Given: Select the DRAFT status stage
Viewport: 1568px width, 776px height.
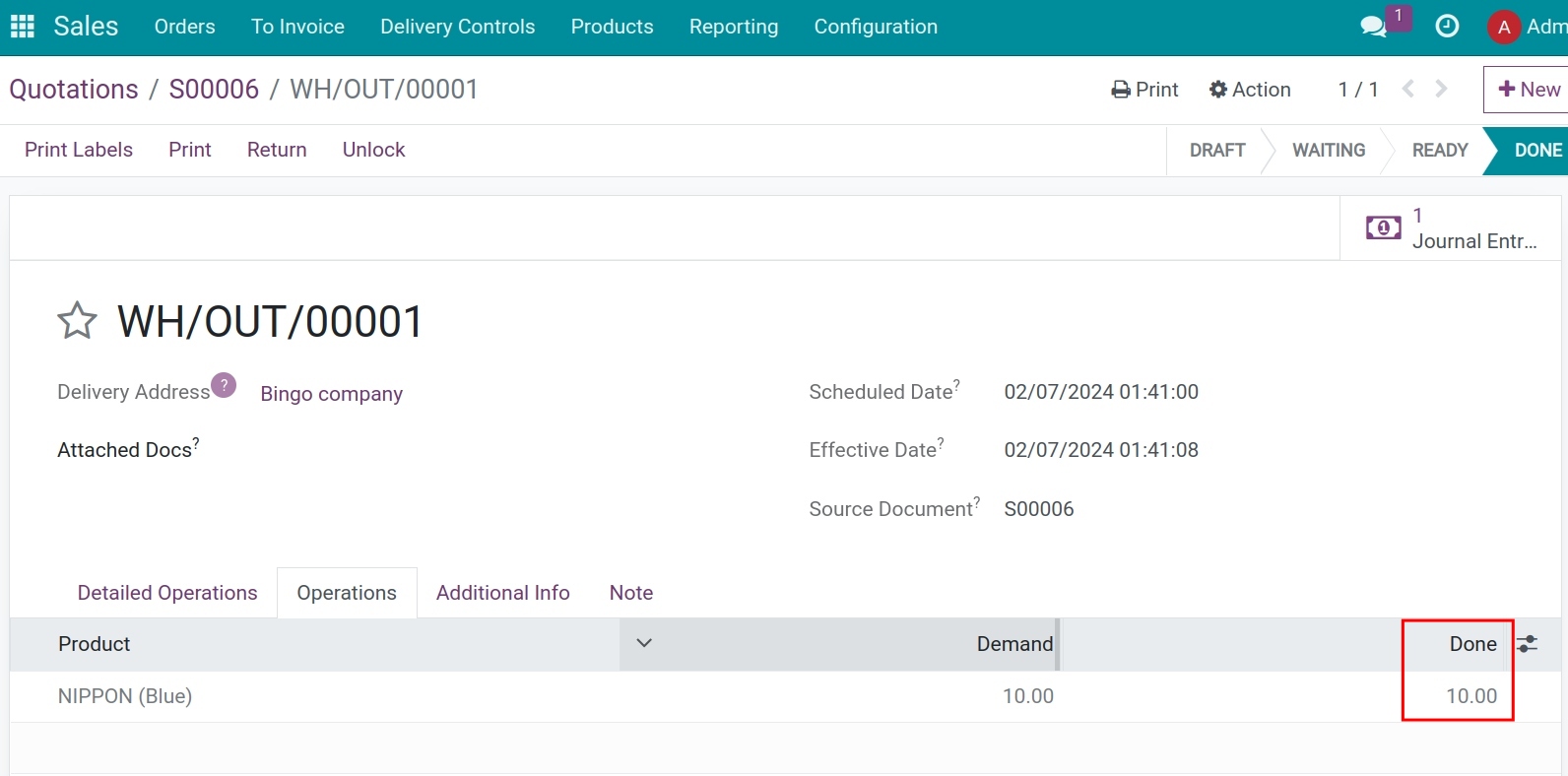Looking at the screenshot, I should coord(1217,151).
